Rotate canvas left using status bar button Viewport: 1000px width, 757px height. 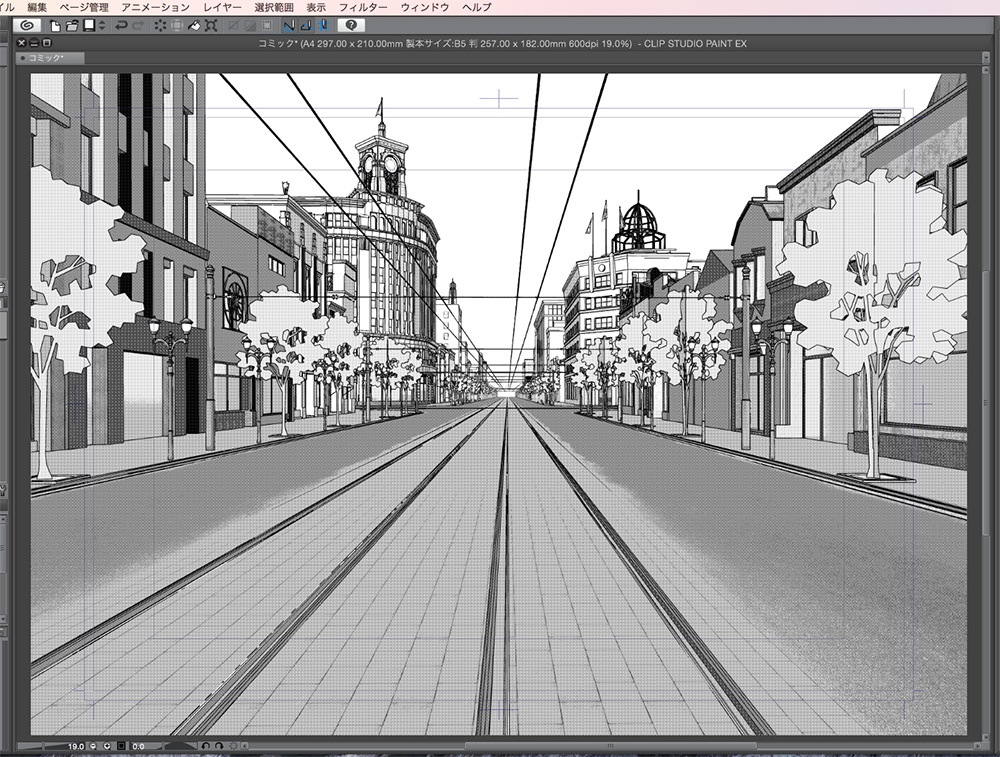tap(205, 746)
